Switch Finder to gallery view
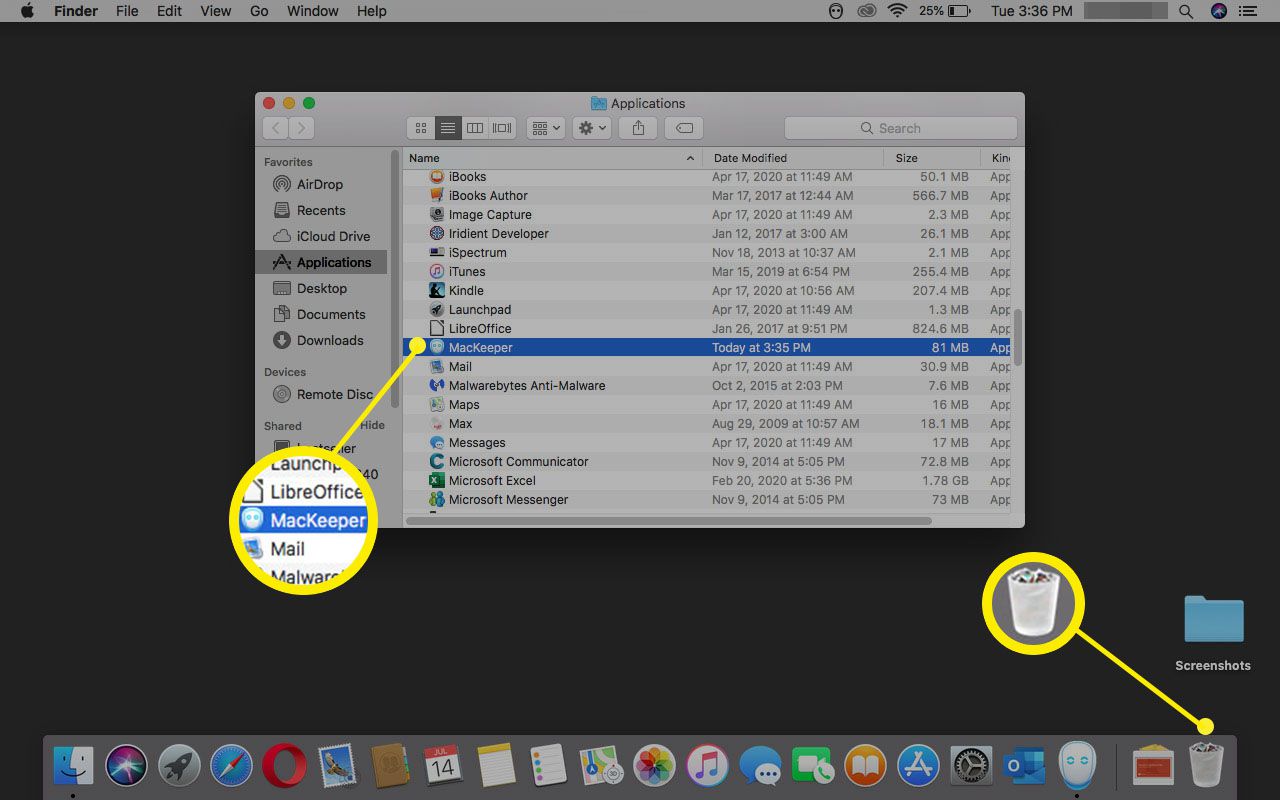 tap(502, 128)
